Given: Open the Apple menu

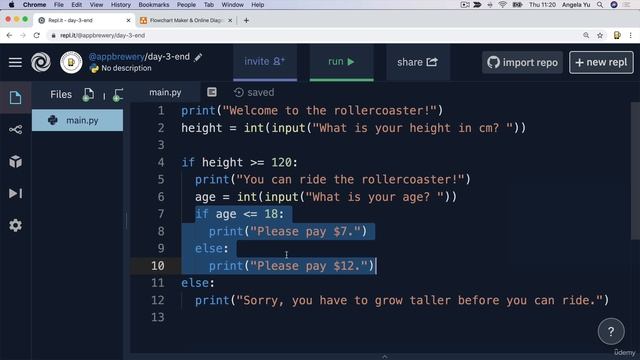Looking at the screenshot, I should pos(11,5).
